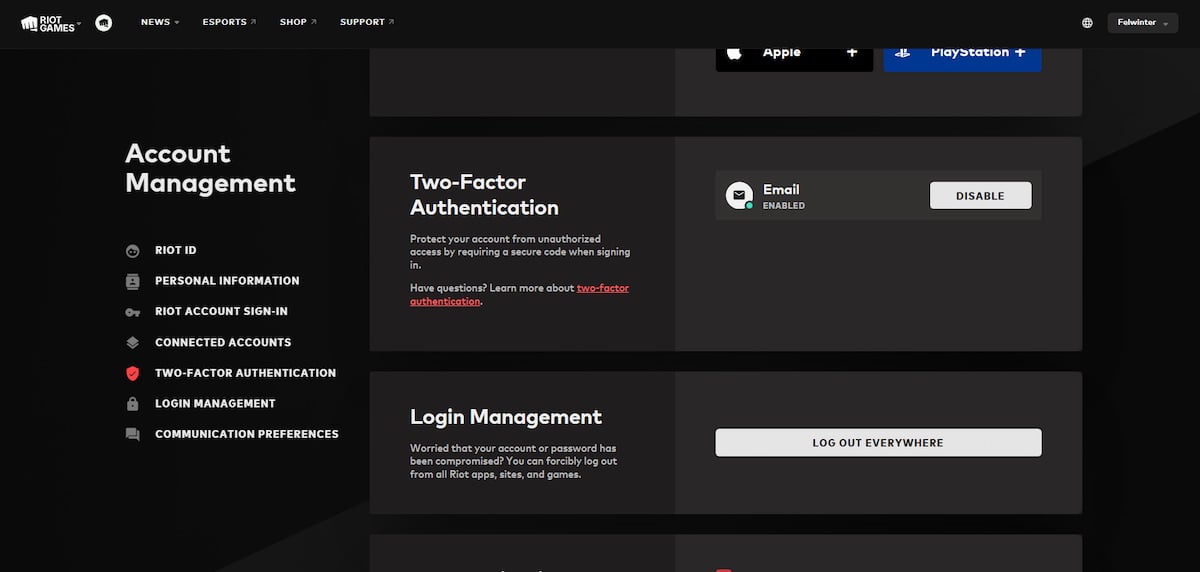Go to Personal Information section
The width and height of the screenshot is (1200, 572).
[x=227, y=281]
